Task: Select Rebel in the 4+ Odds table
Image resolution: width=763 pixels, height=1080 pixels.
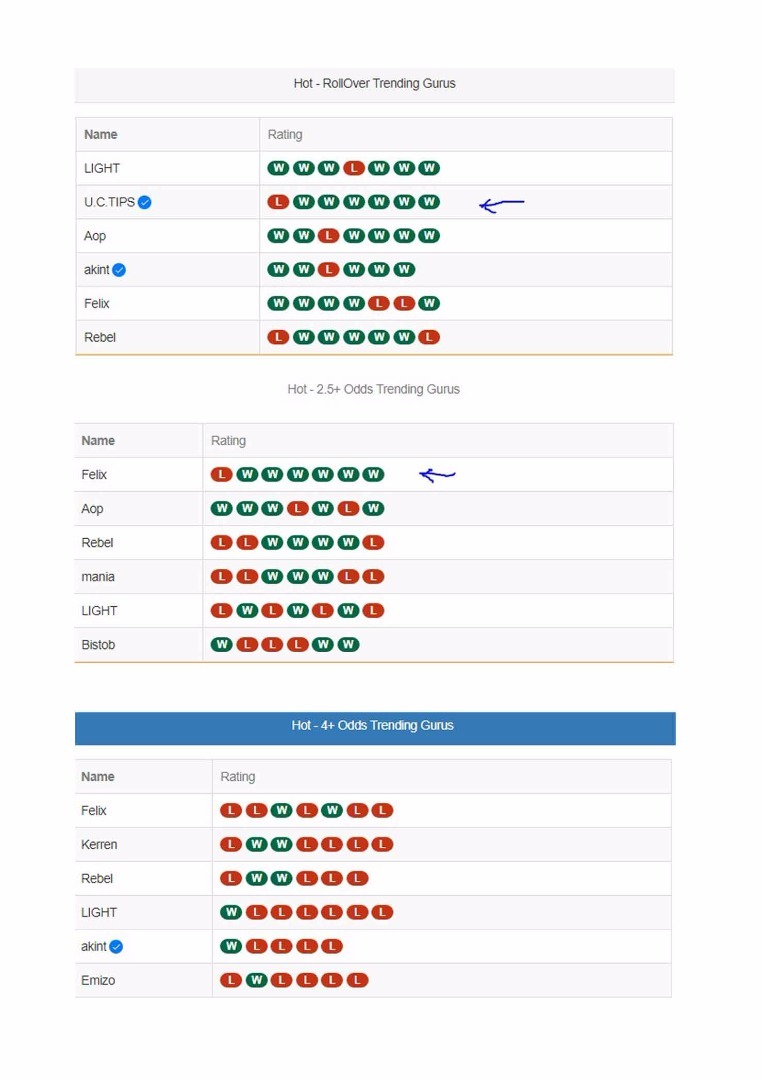Action: click(97, 878)
